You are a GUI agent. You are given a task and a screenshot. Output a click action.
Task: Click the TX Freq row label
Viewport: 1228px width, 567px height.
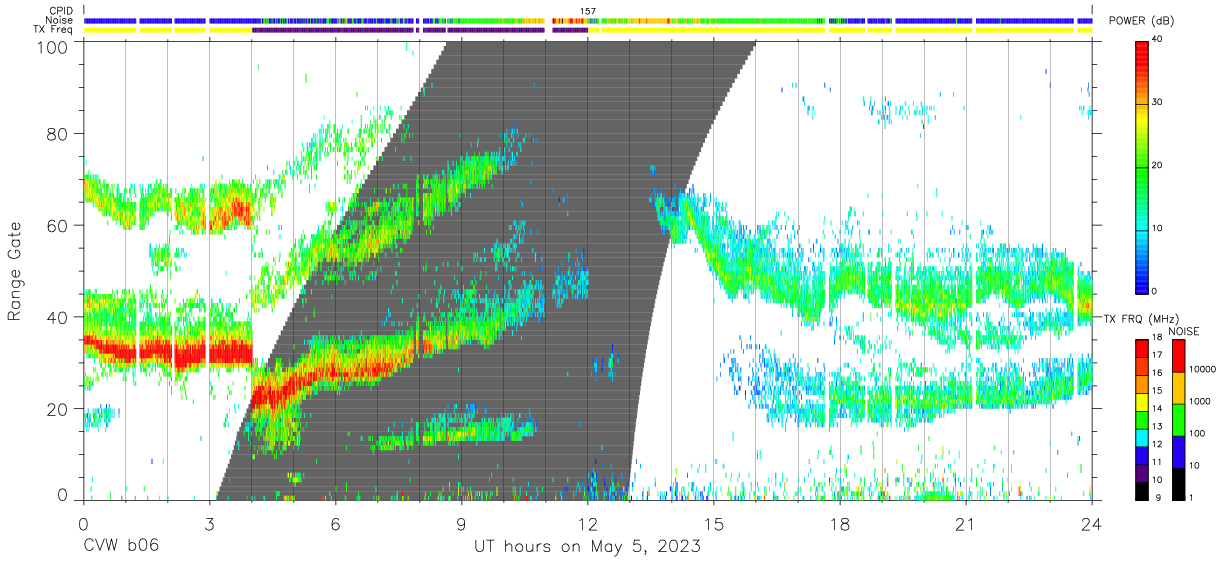(53, 30)
